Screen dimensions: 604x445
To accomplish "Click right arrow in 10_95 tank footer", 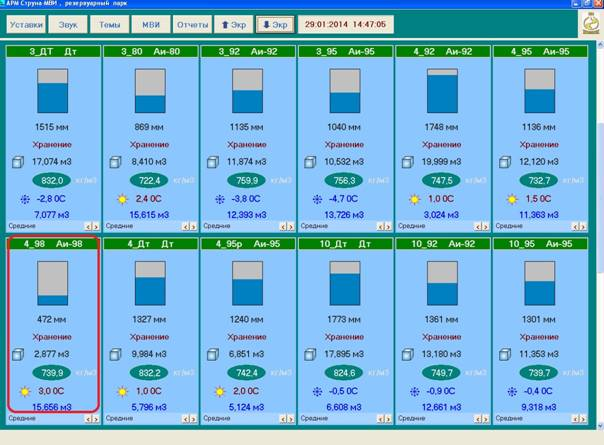I will [x=583, y=419].
